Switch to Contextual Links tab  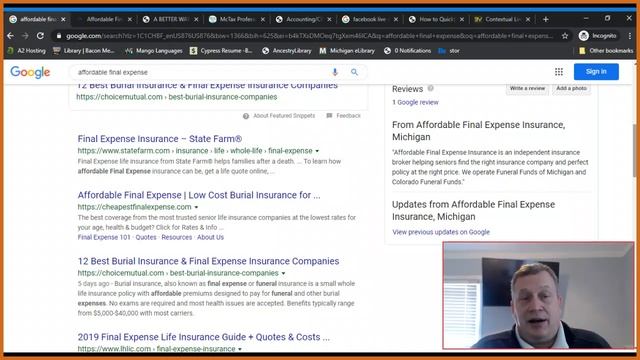point(501,19)
